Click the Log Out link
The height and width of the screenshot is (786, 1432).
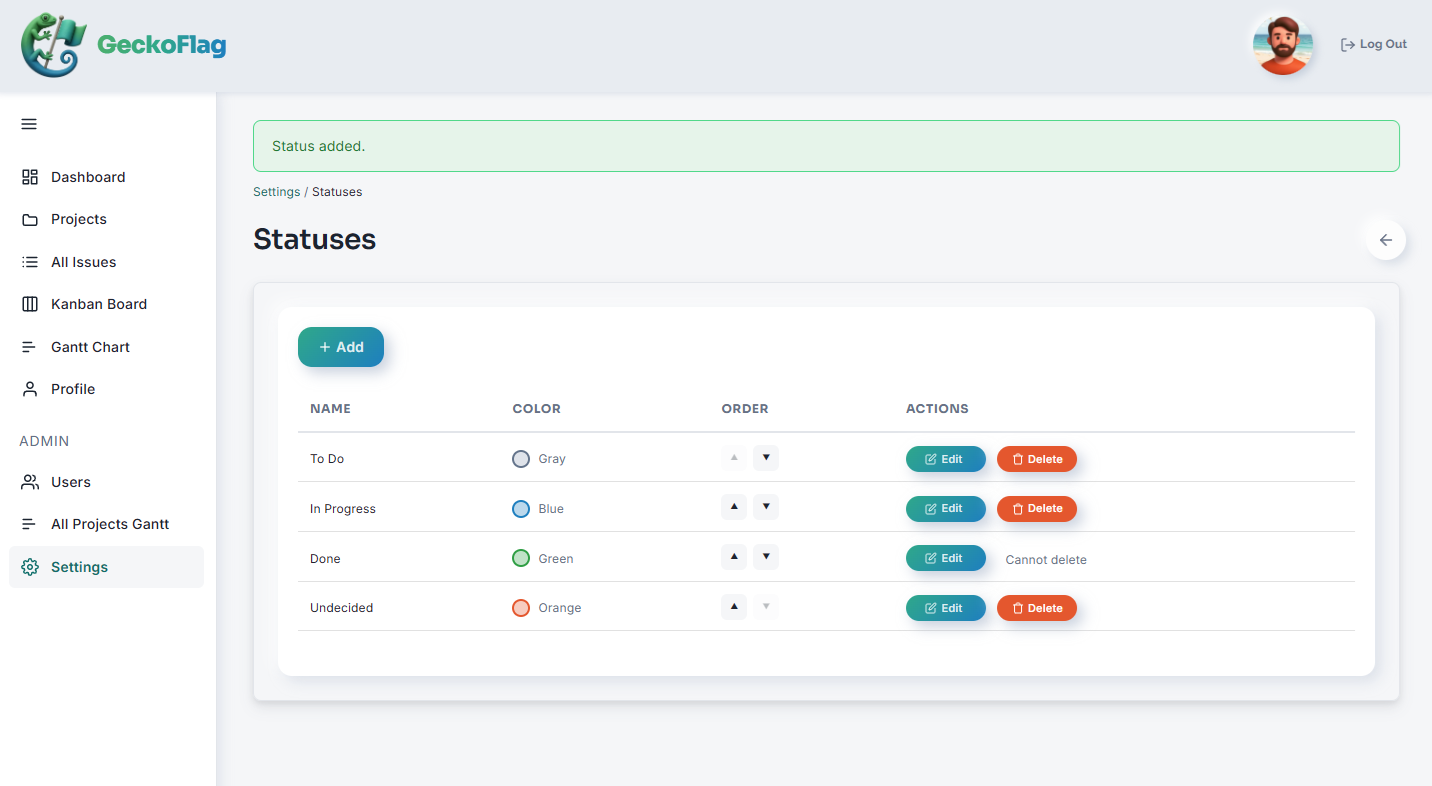[x=1374, y=44]
